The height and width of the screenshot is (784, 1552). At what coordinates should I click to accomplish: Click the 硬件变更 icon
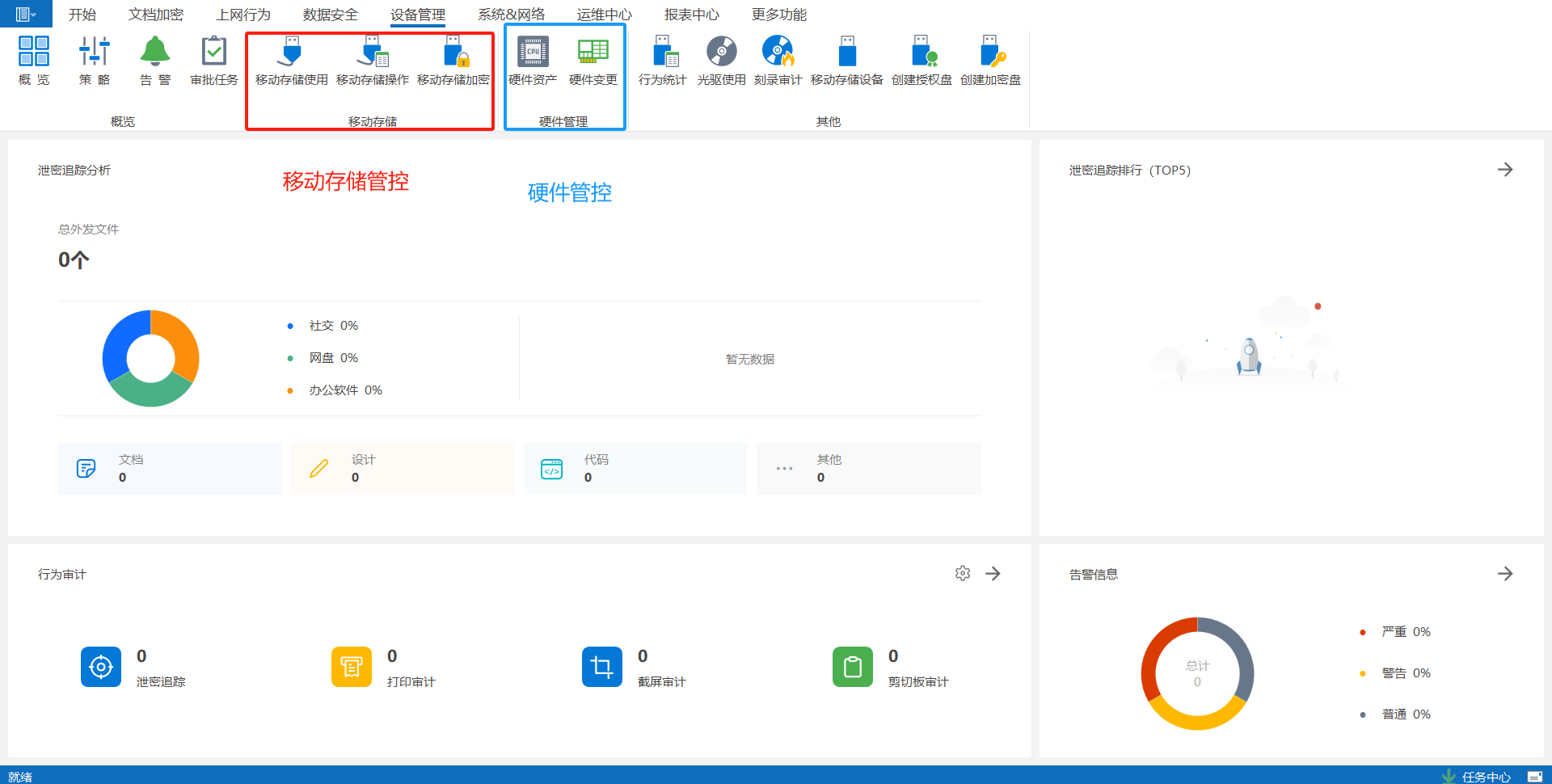[x=593, y=61]
